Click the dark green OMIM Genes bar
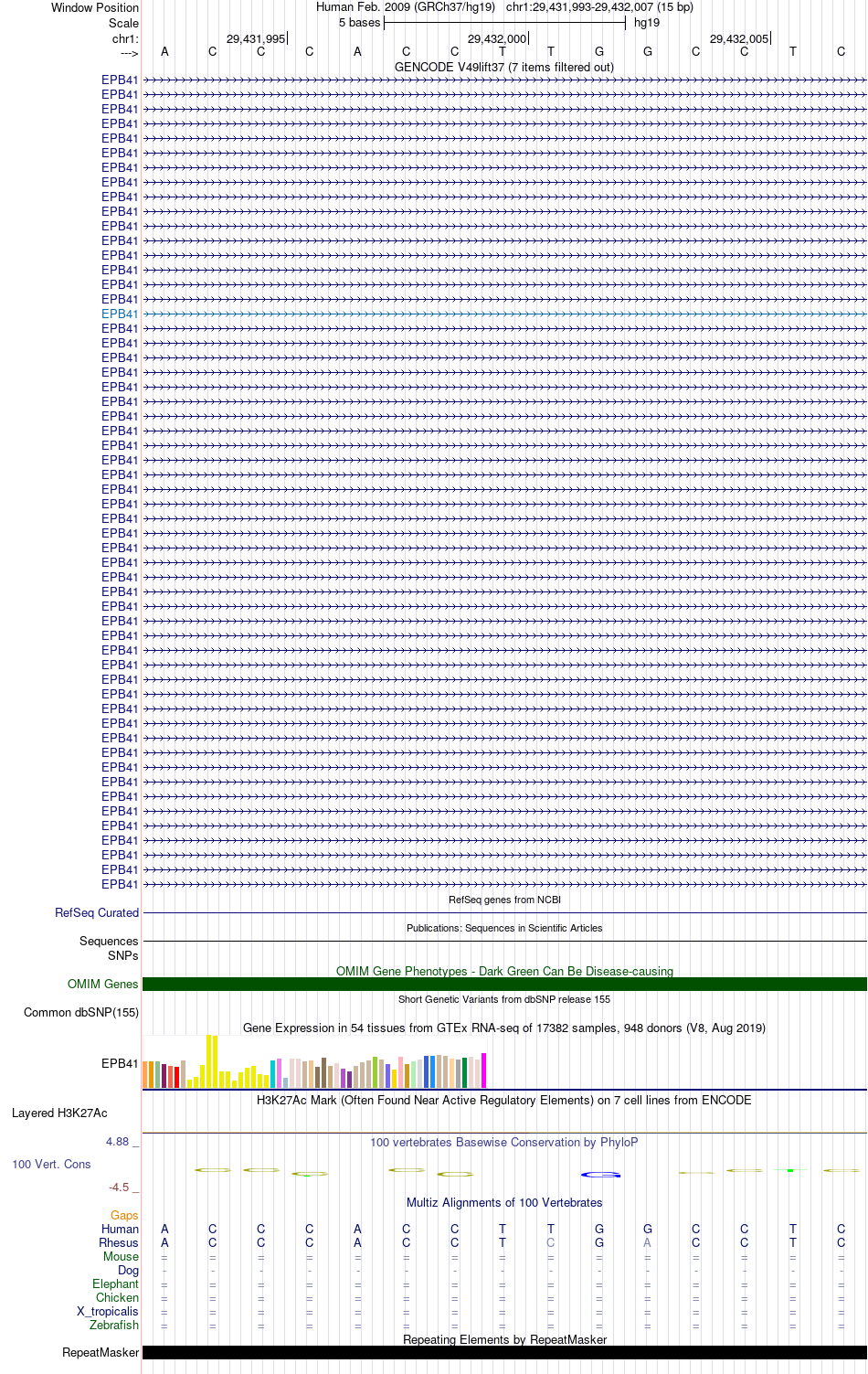Screen dimensions: 868x1374 pyautogui.click(x=504, y=984)
